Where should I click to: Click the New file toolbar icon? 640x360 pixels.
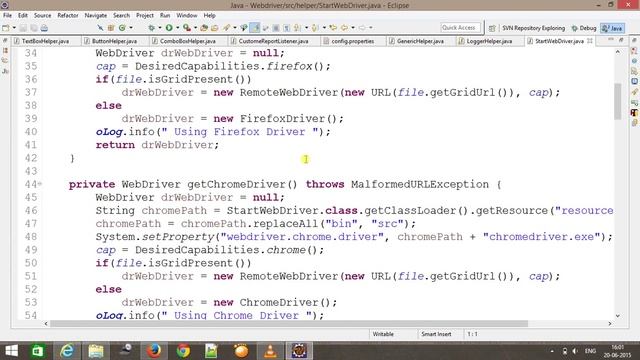pyautogui.click(x=6, y=28)
